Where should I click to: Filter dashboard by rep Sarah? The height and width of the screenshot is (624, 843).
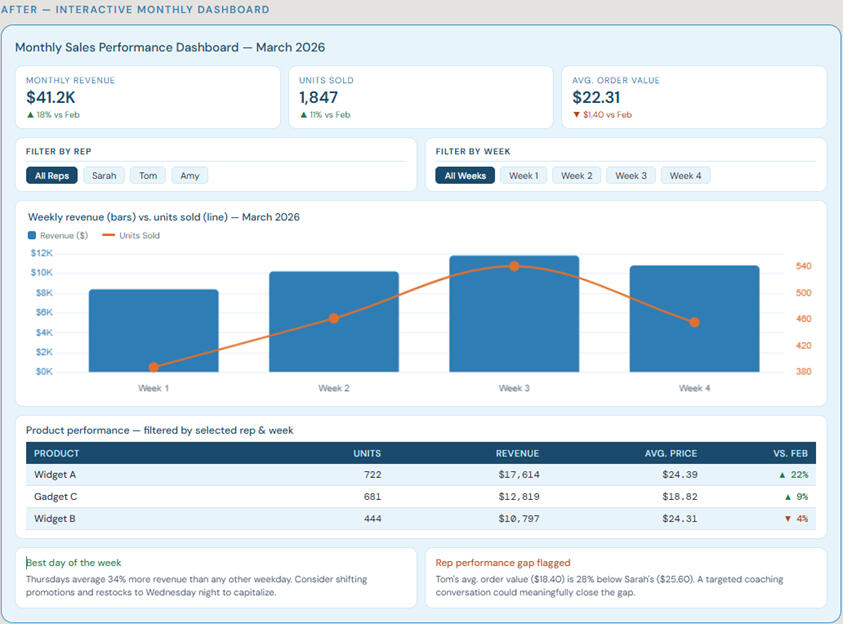tap(104, 176)
